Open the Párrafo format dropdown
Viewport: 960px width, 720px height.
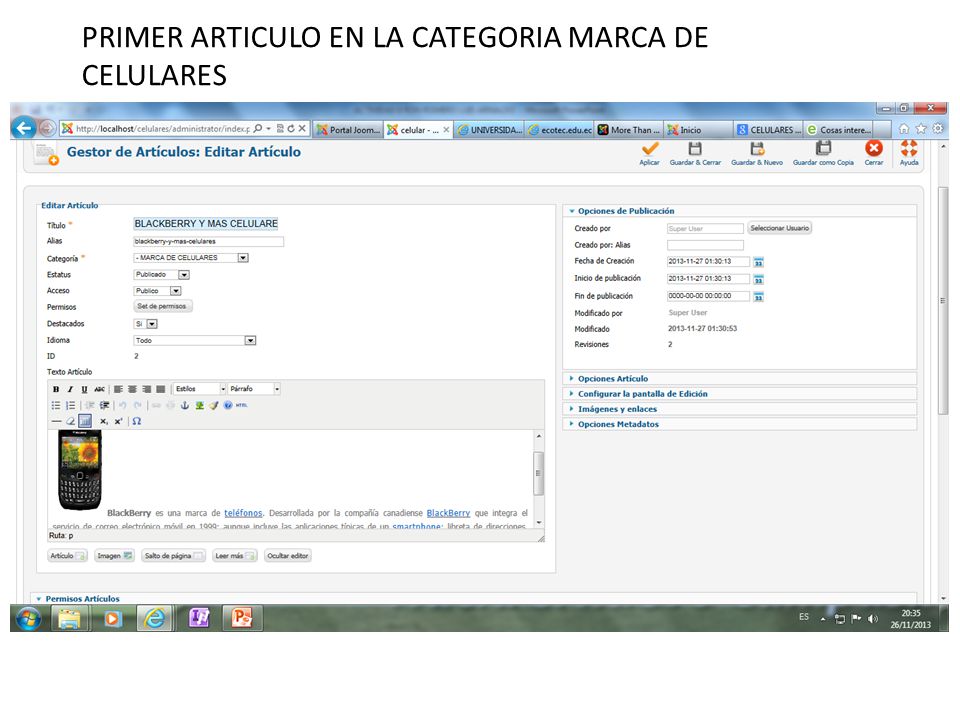coord(254,389)
